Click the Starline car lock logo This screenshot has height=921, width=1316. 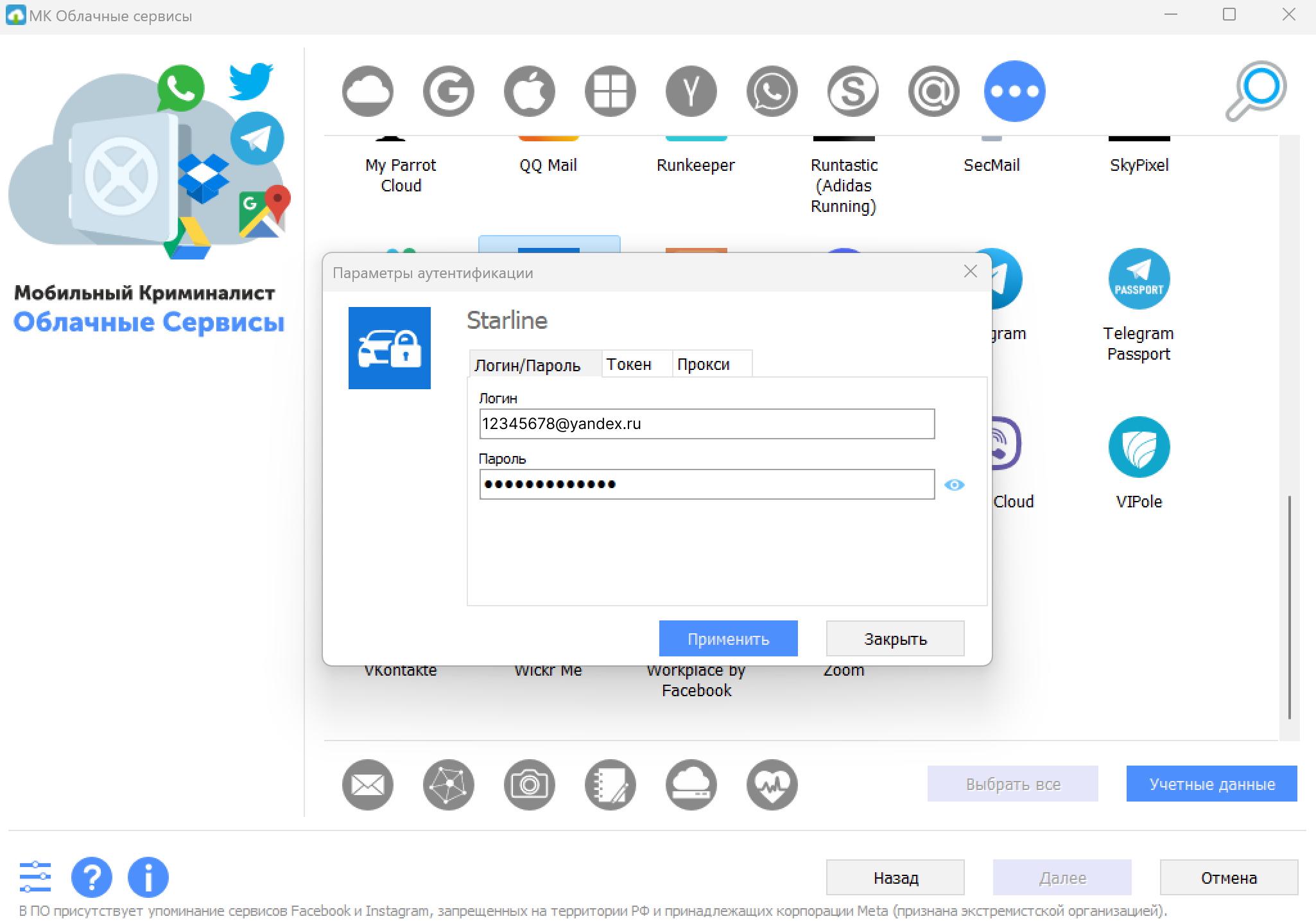[x=390, y=348]
